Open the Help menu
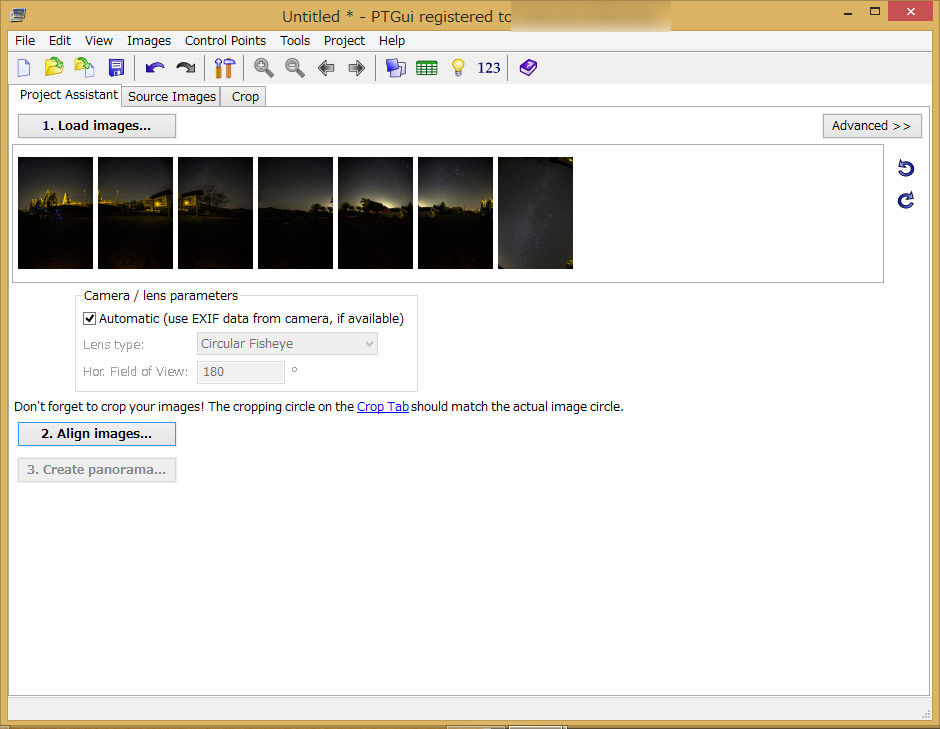This screenshot has height=729, width=940. tap(392, 40)
